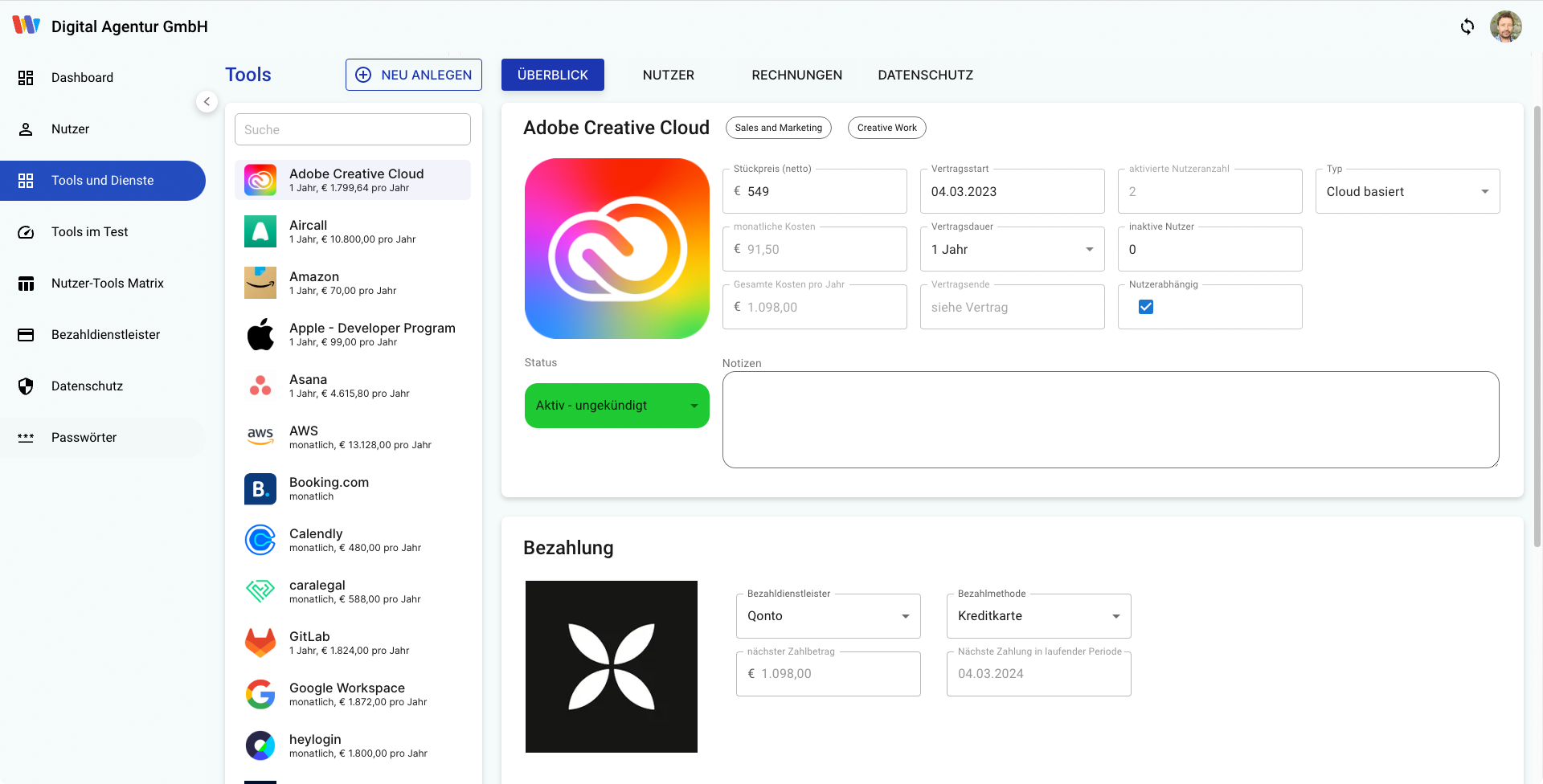Click the sync/refresh icon in the top bar
Viewport: 1543px width, 784px height.
pyautogui.click(x=1467, y=27)
